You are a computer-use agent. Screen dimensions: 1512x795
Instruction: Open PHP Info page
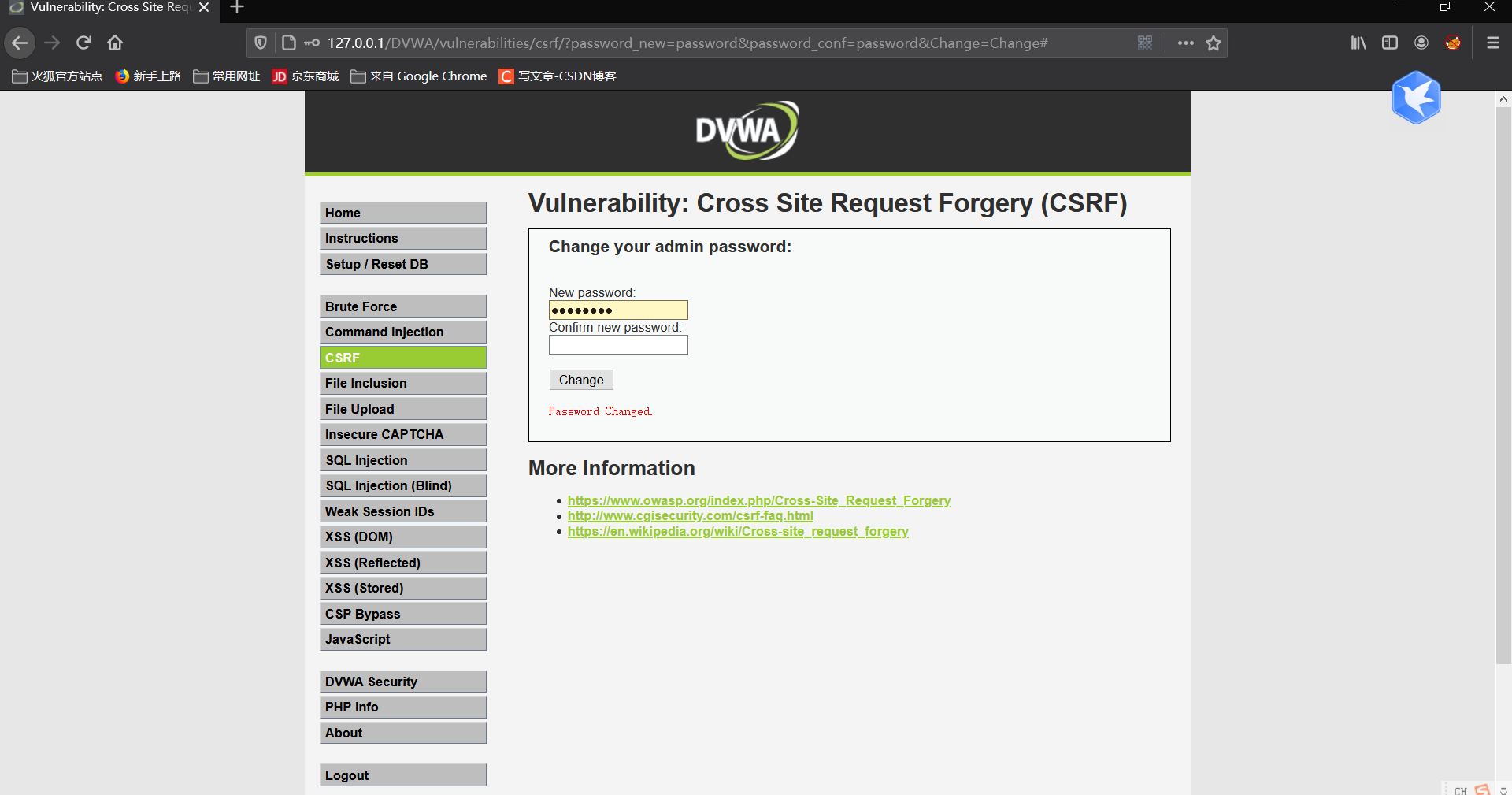click(403, 707)
